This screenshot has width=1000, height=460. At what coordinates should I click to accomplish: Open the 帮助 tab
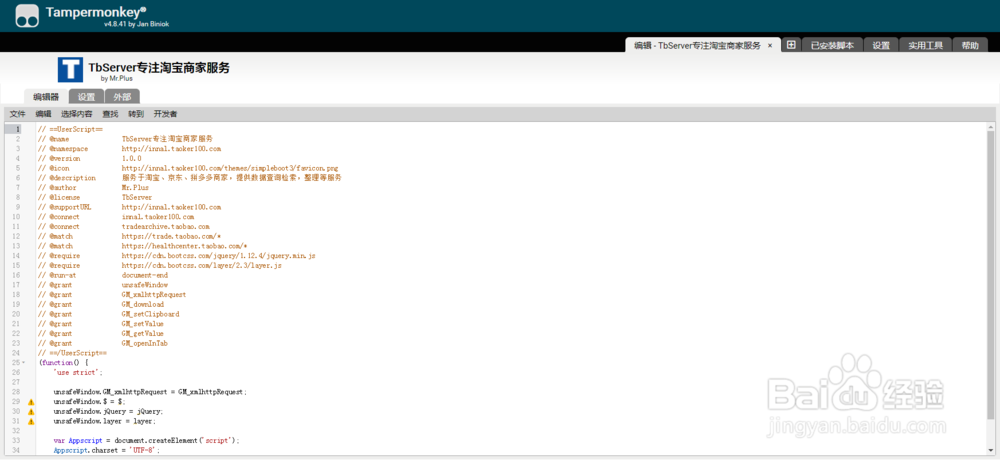[x=969, y=45]
